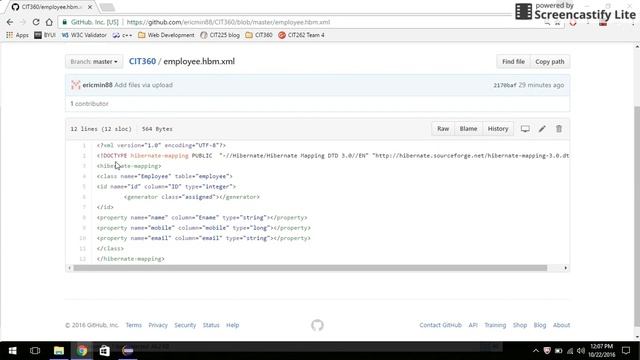Open the Branch: master dropdown
The width and height of the screenshot is (640, 360).
pos(94,62)
